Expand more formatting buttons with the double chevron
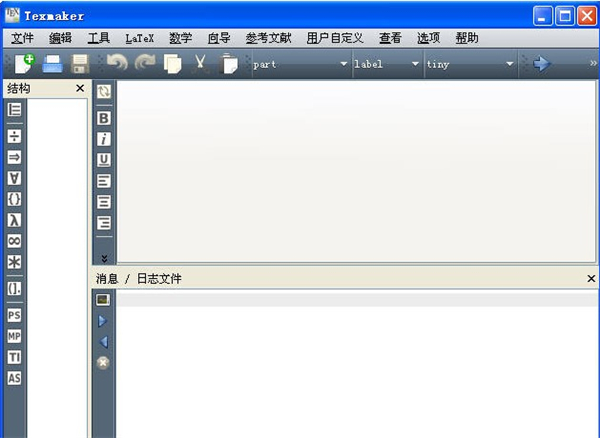Image resolution: width=600 pixels, height=438 pixels. 103,258
